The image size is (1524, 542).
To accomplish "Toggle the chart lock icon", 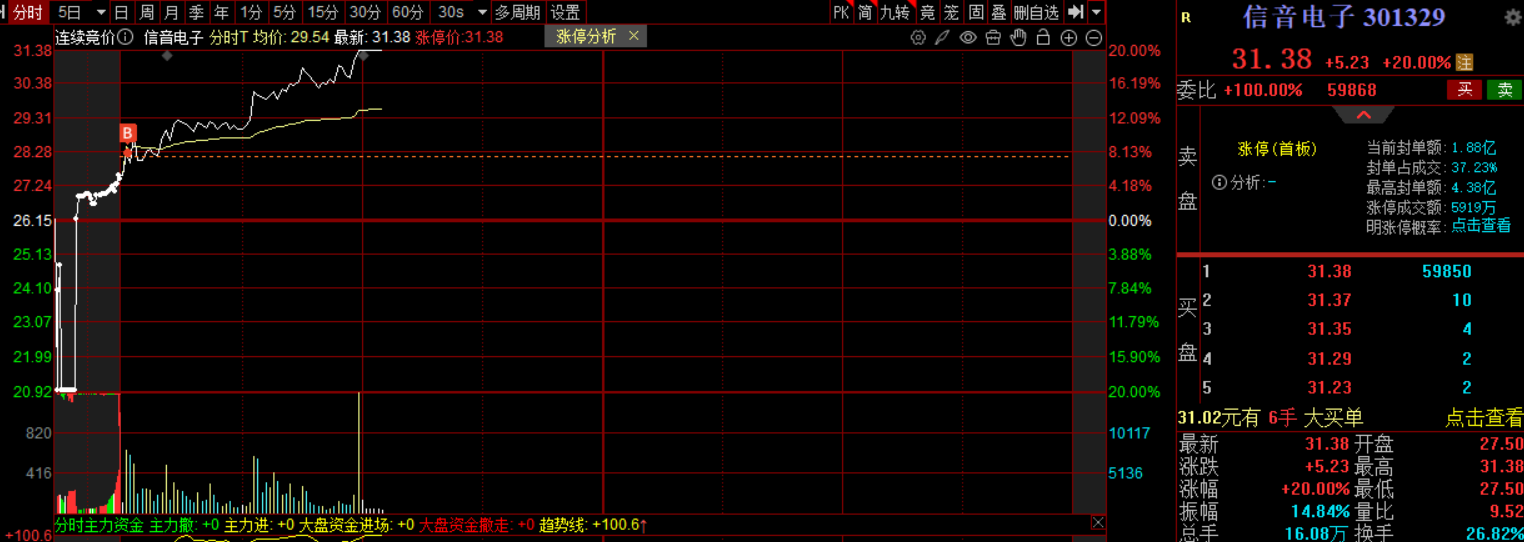I will coord(1043,38).
